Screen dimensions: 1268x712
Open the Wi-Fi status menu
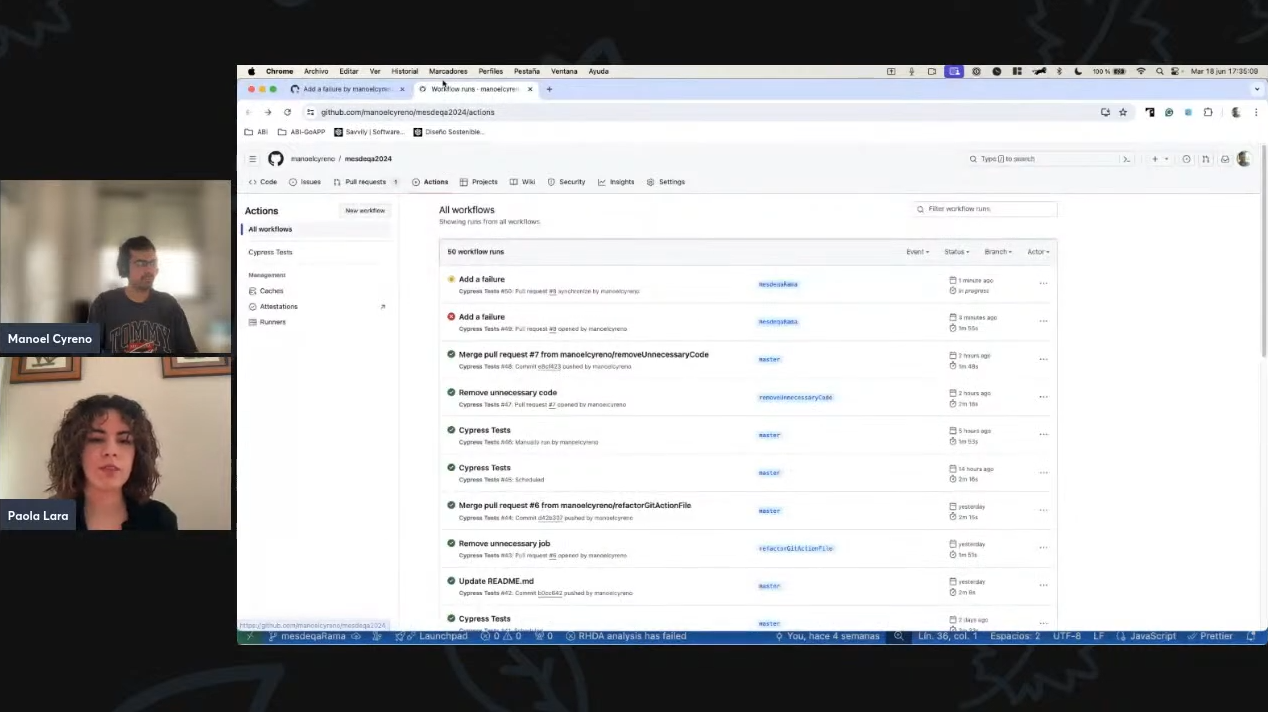pyautogui.click(x=1141, y=72)
